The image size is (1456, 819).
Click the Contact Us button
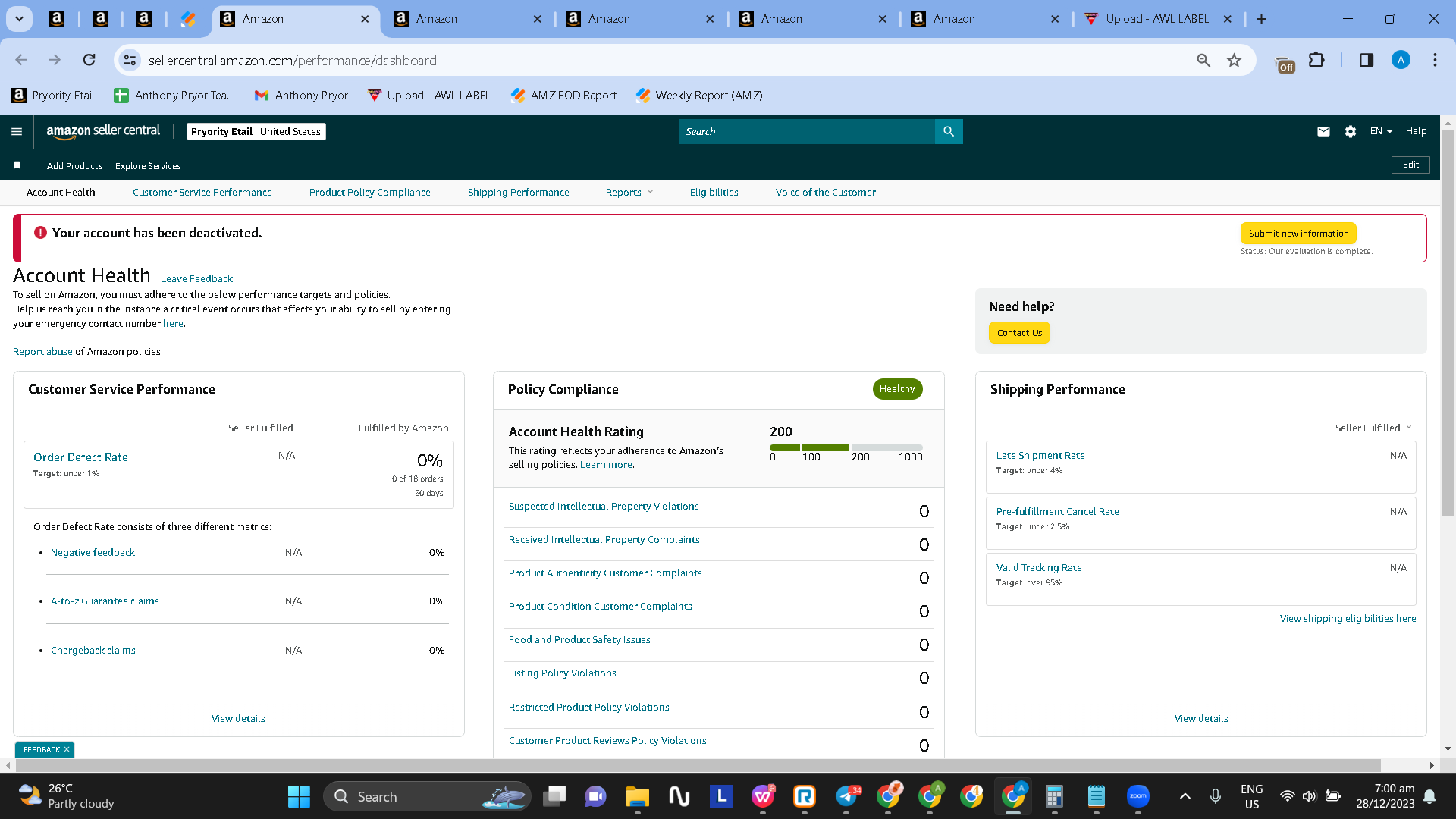coord(1019,333)
